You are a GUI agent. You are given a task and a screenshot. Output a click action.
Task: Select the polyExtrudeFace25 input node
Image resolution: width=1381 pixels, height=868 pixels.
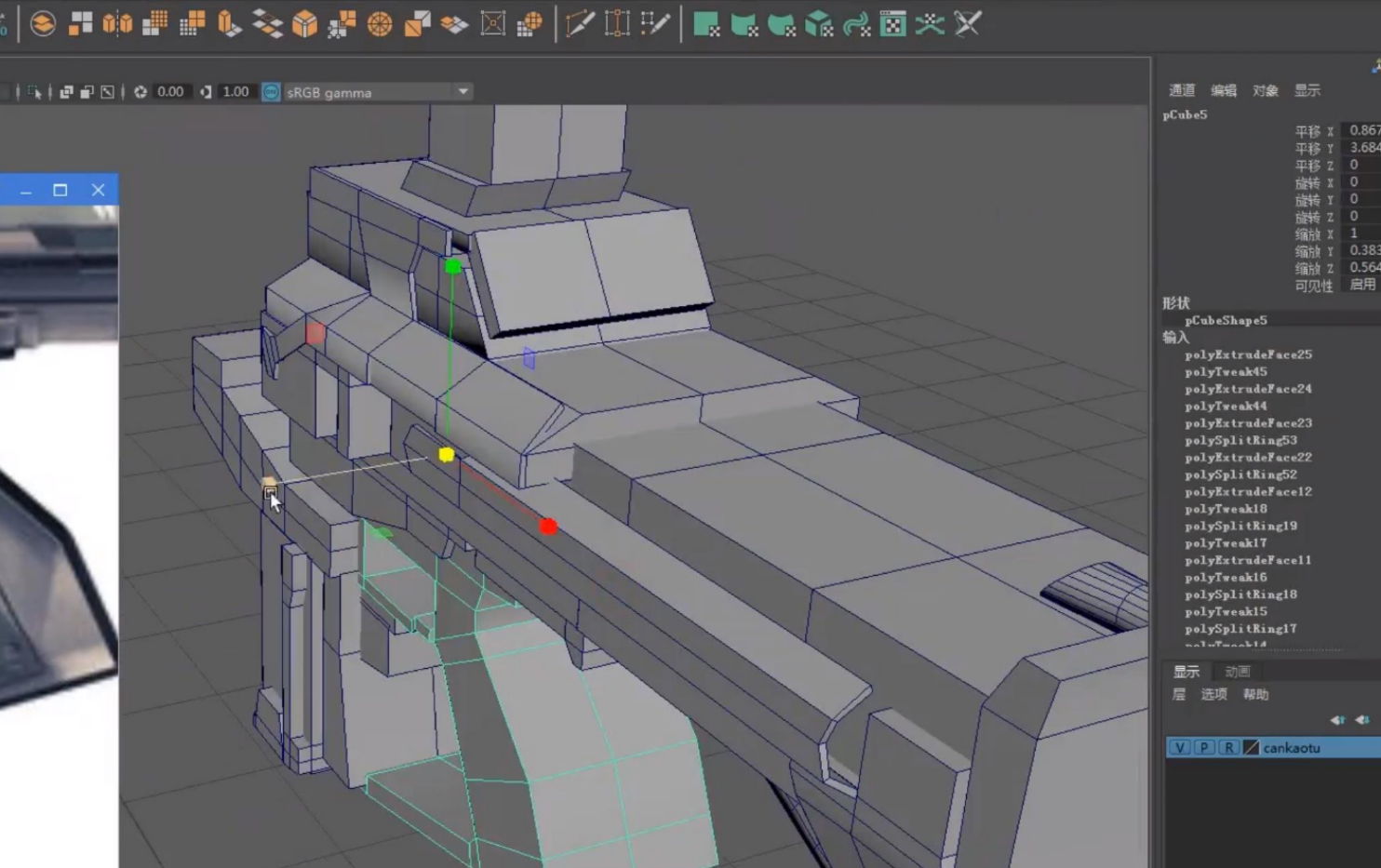[x=1248, y=354]
